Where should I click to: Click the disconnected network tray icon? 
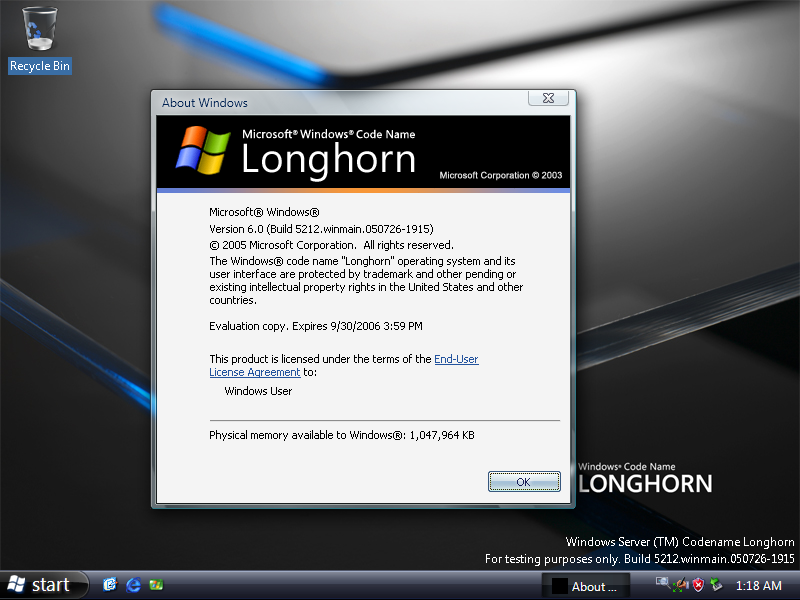tap(681, 586)
